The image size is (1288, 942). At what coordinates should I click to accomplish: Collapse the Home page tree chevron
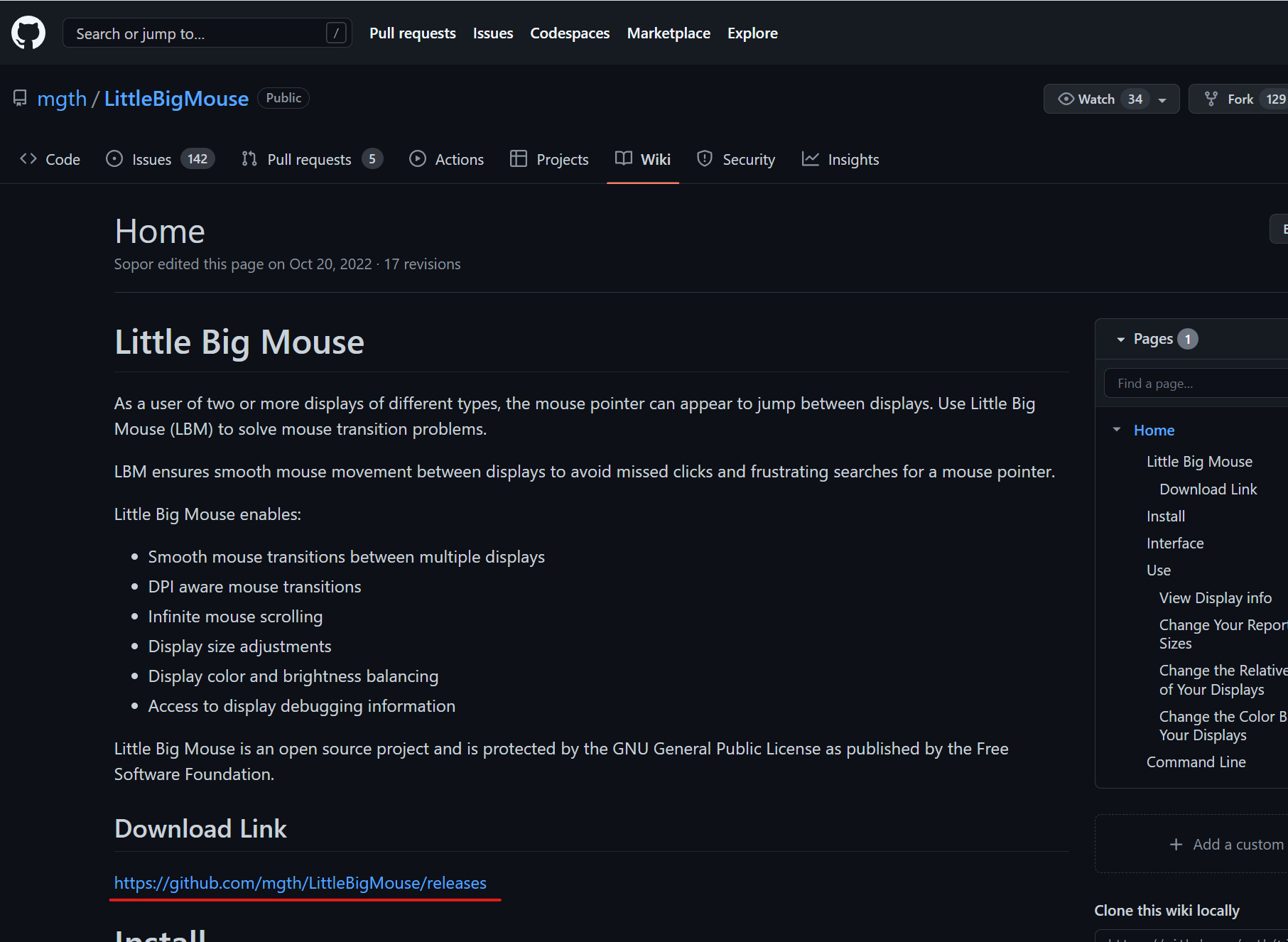1117,430
